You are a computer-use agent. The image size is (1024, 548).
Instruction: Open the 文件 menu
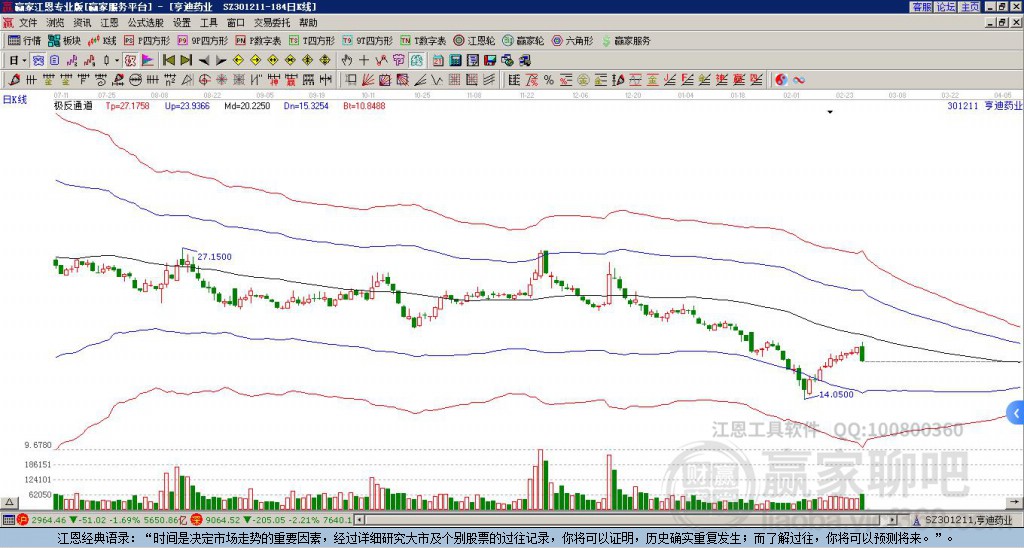click(x=28, y=23)
